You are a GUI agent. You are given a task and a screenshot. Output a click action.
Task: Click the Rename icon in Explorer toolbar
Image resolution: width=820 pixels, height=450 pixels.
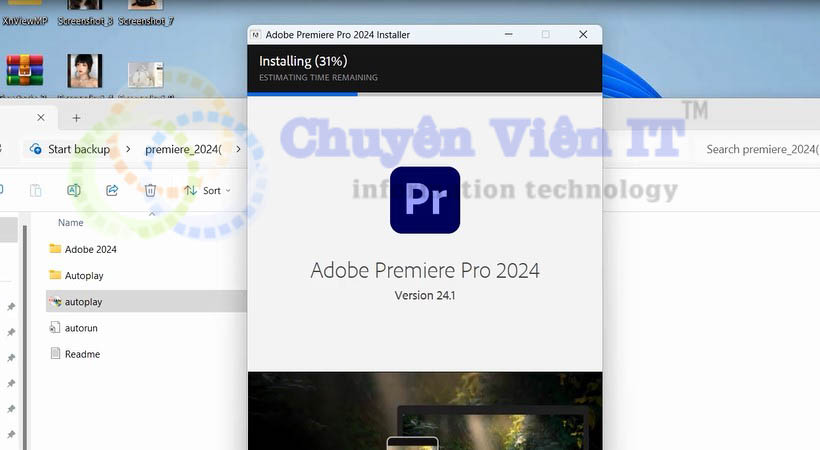(74, 190)
